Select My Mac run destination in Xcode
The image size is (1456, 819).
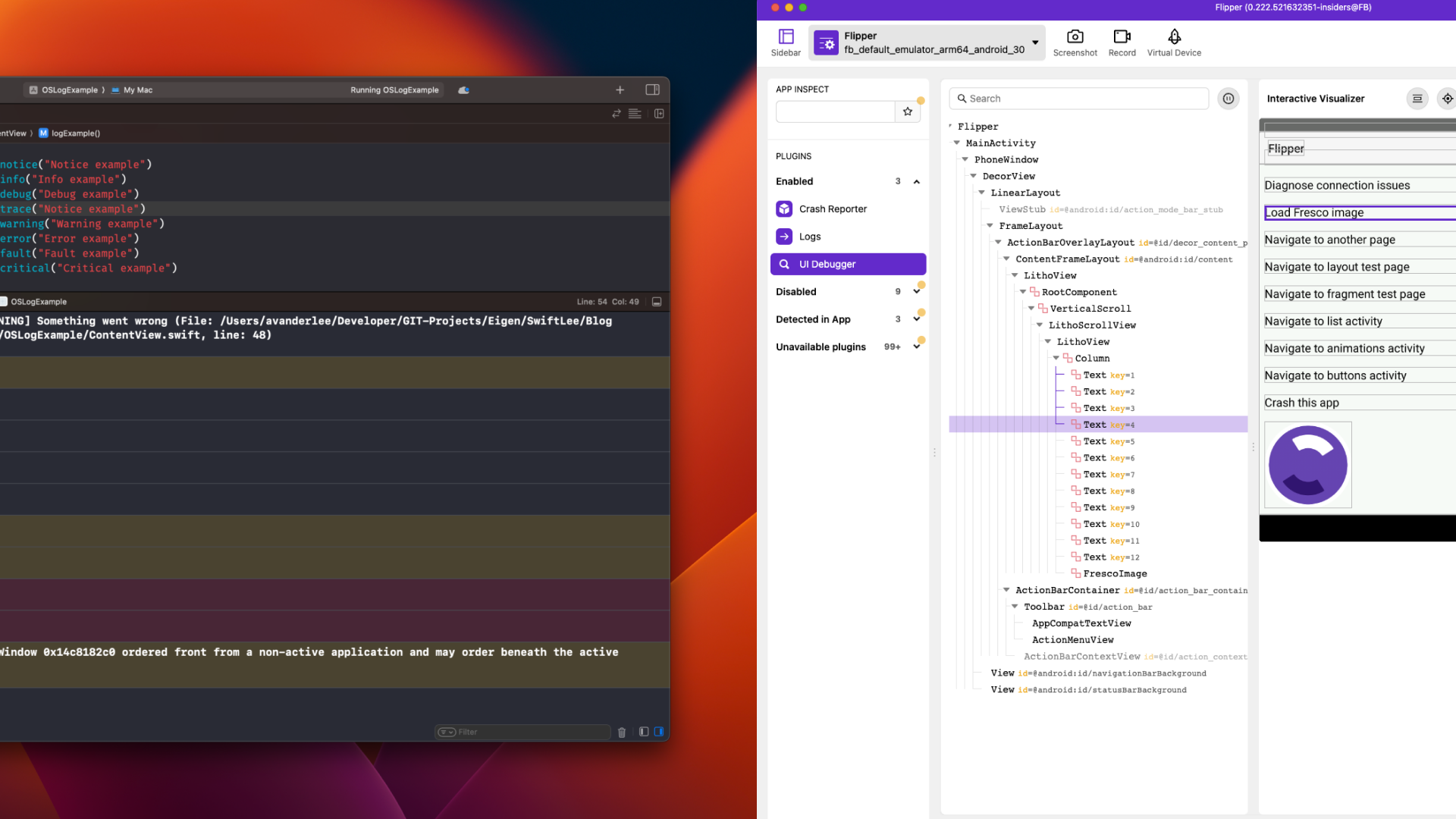point(132,90)
